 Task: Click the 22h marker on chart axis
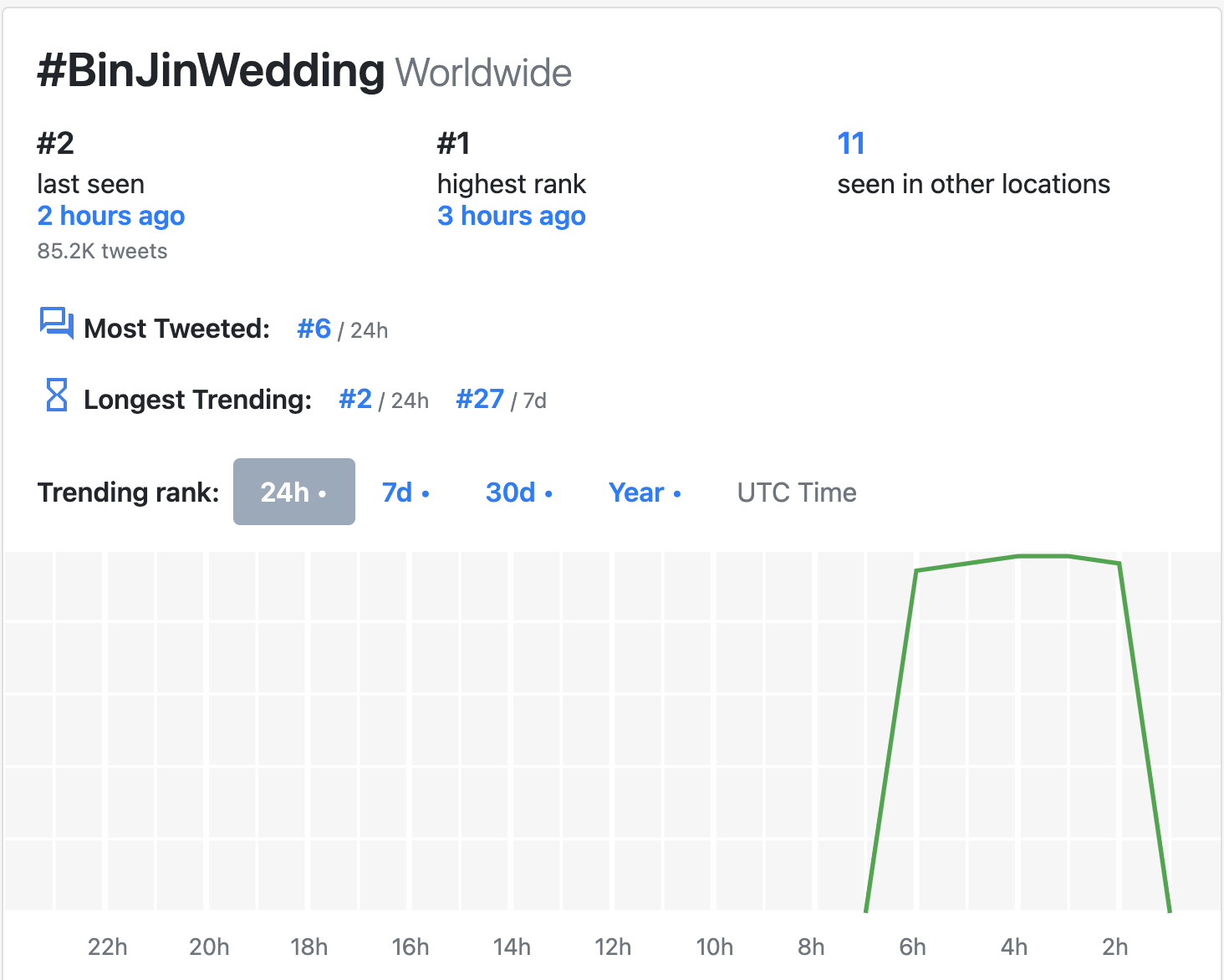point(108,947)
